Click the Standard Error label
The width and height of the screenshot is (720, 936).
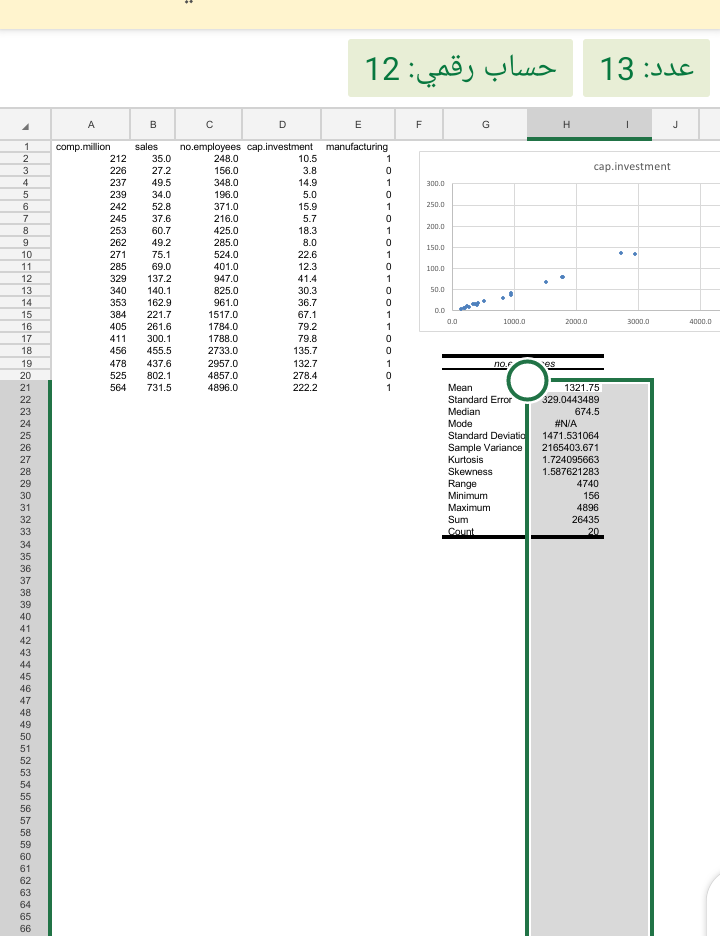coord(479,399)
